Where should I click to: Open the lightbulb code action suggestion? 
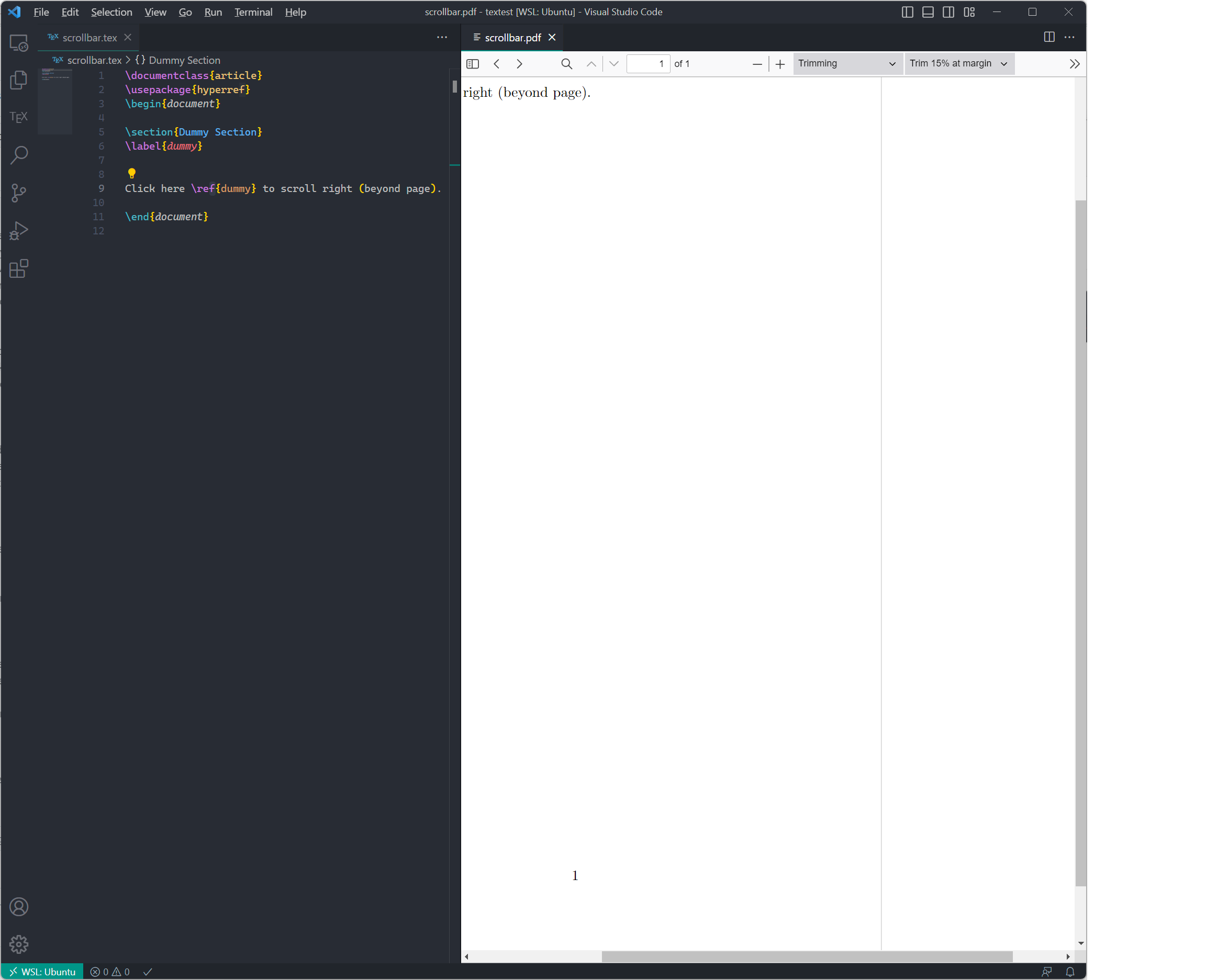point(131,173)
